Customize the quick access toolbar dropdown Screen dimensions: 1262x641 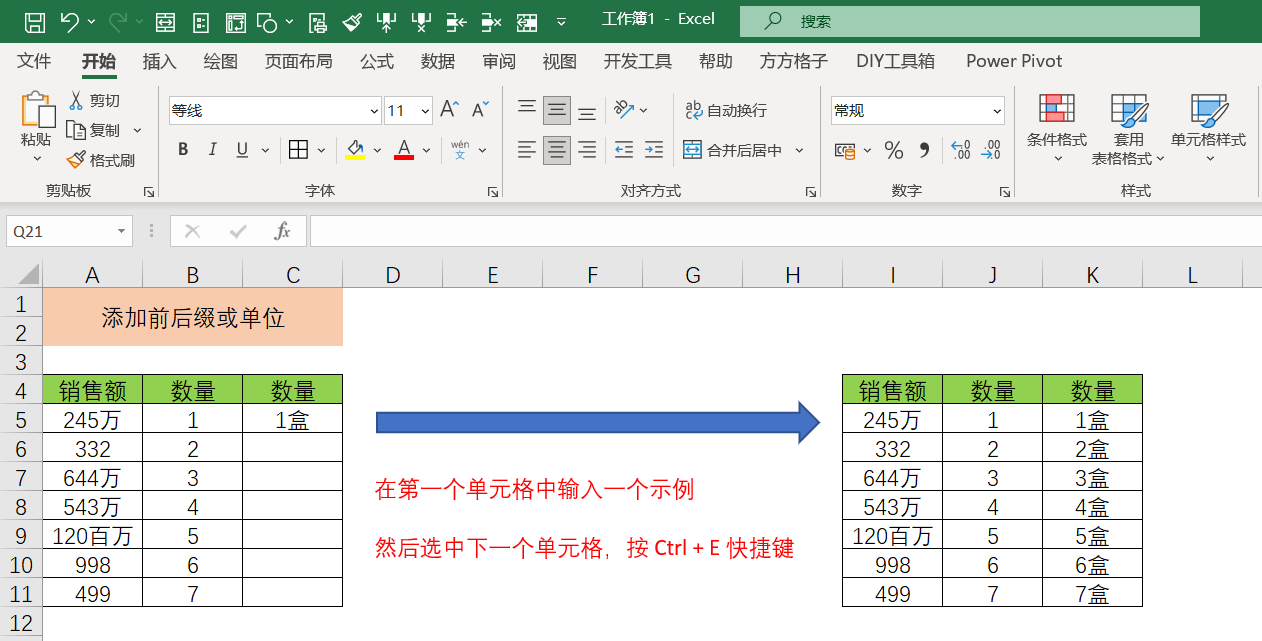(x=561, y=20)
